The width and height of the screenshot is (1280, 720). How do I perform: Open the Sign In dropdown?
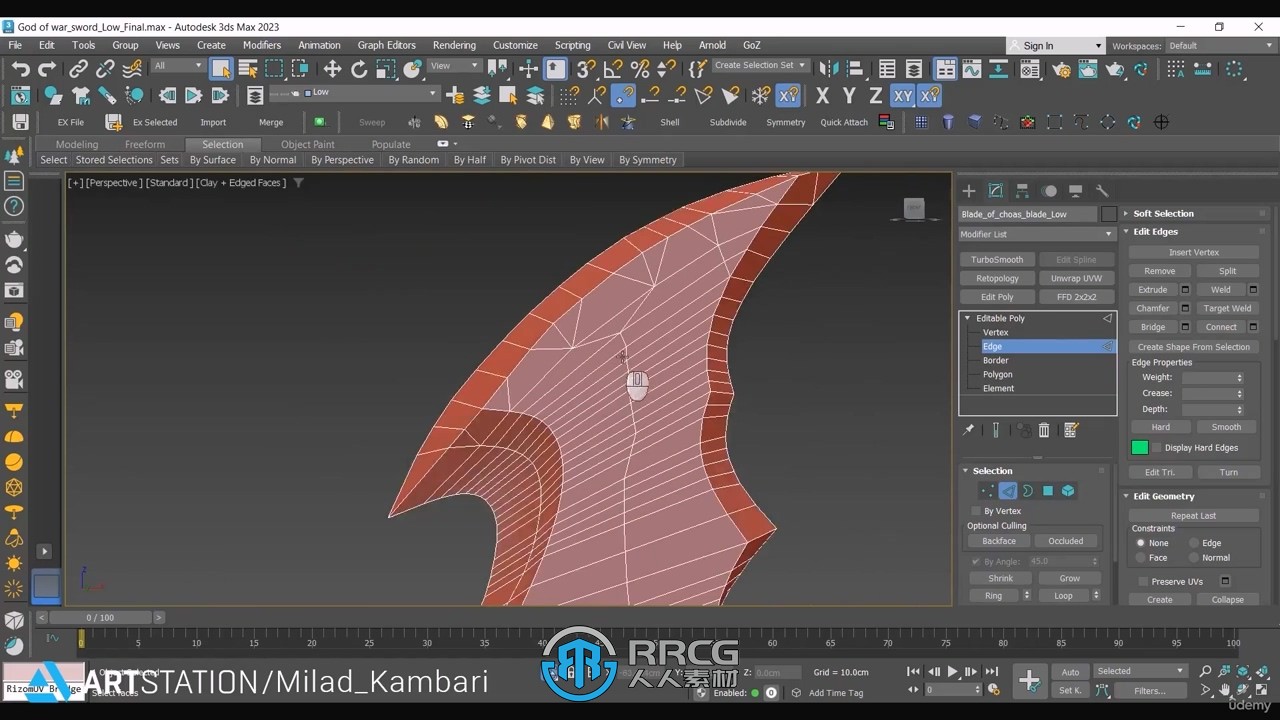[1055, 46]
